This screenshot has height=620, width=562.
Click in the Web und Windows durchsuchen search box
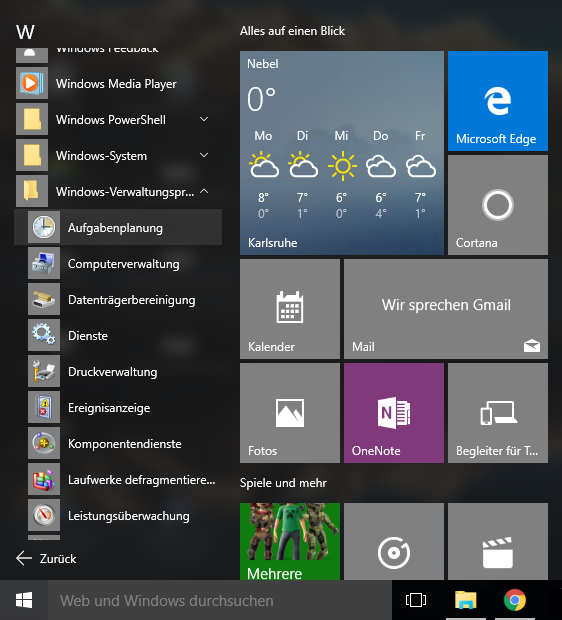220,600
